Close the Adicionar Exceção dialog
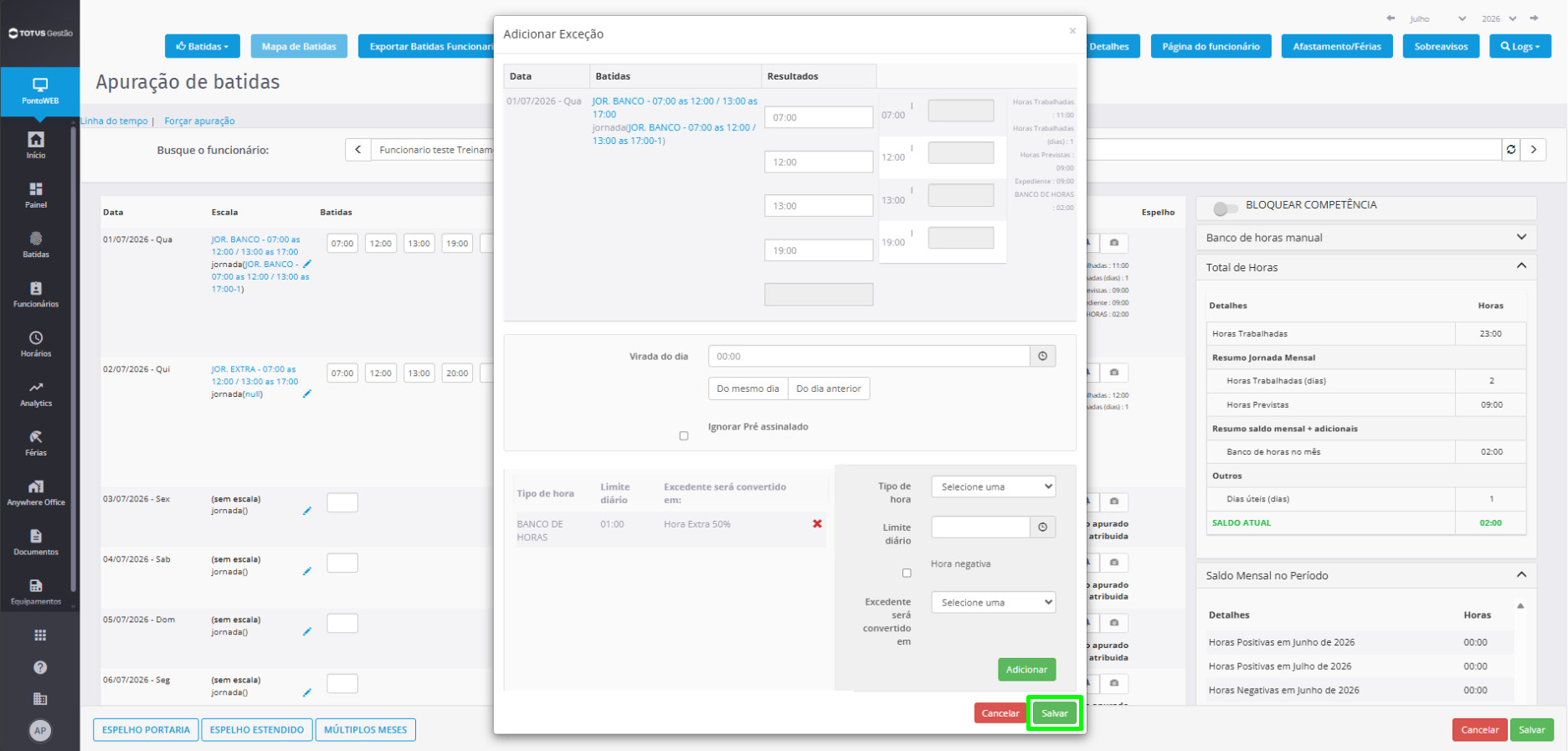Screen dimensions: 1568x751 pyautogui.click(x=1072, y=31)
